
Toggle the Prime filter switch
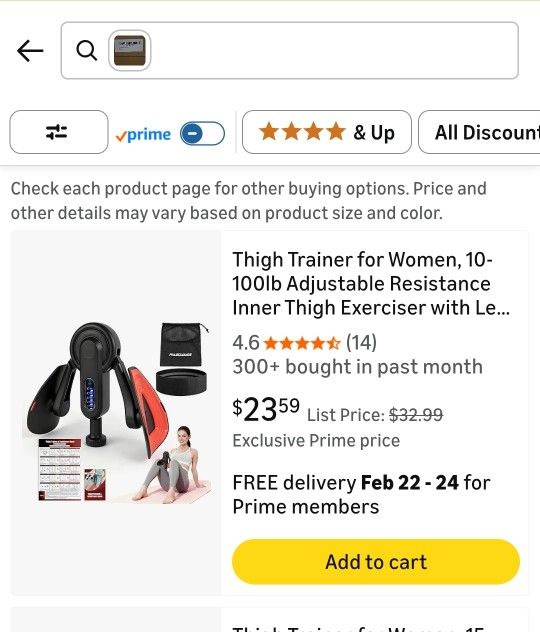click(202, 133)
